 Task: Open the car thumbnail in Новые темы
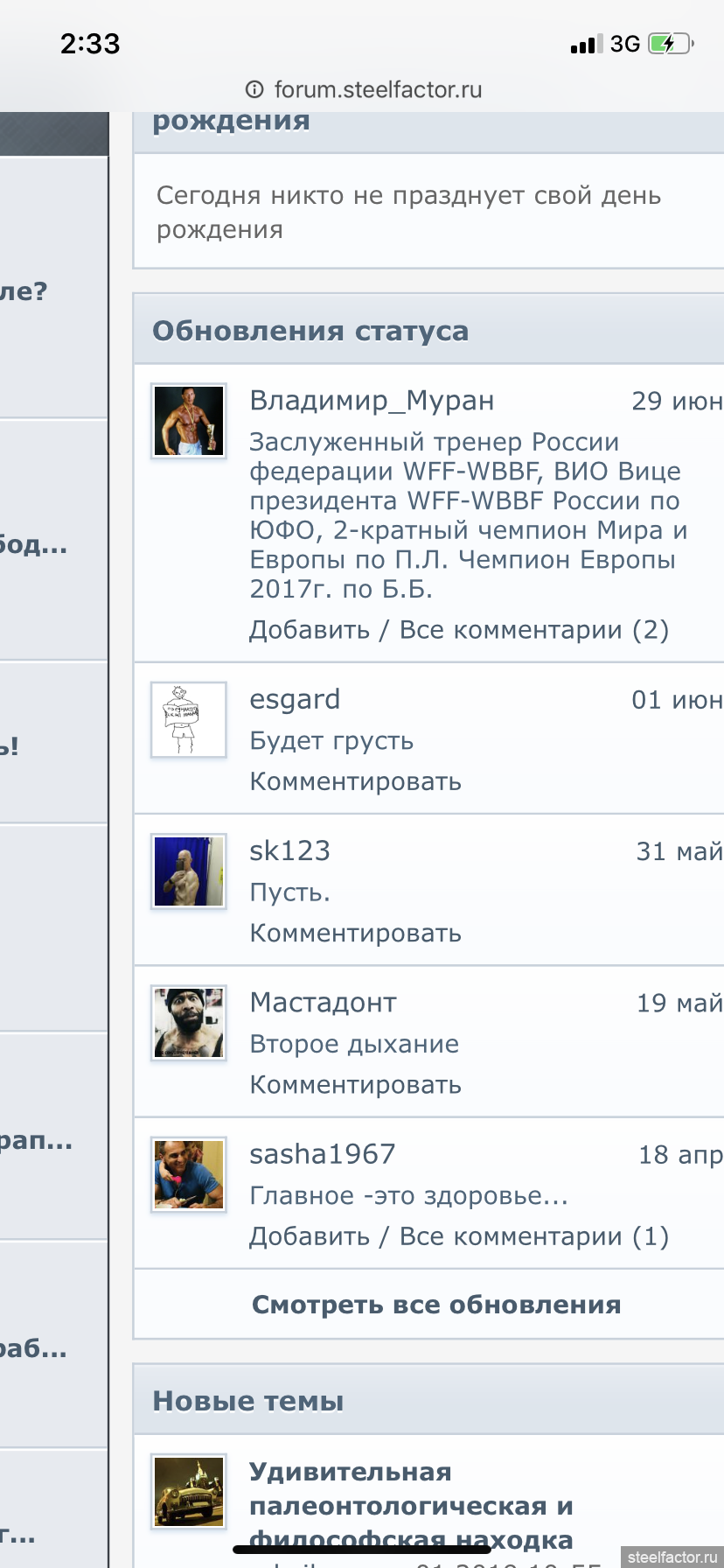coord(189,1492)
